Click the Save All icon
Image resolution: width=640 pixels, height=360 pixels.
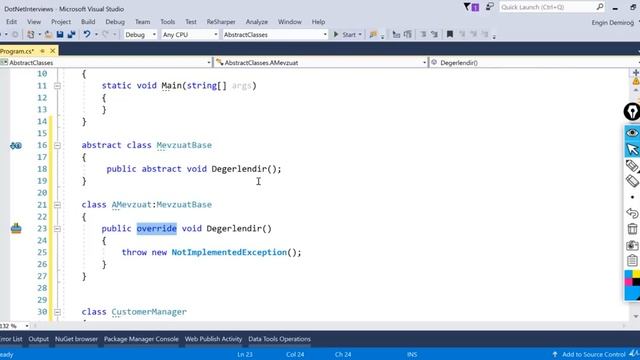click(71, 35)
